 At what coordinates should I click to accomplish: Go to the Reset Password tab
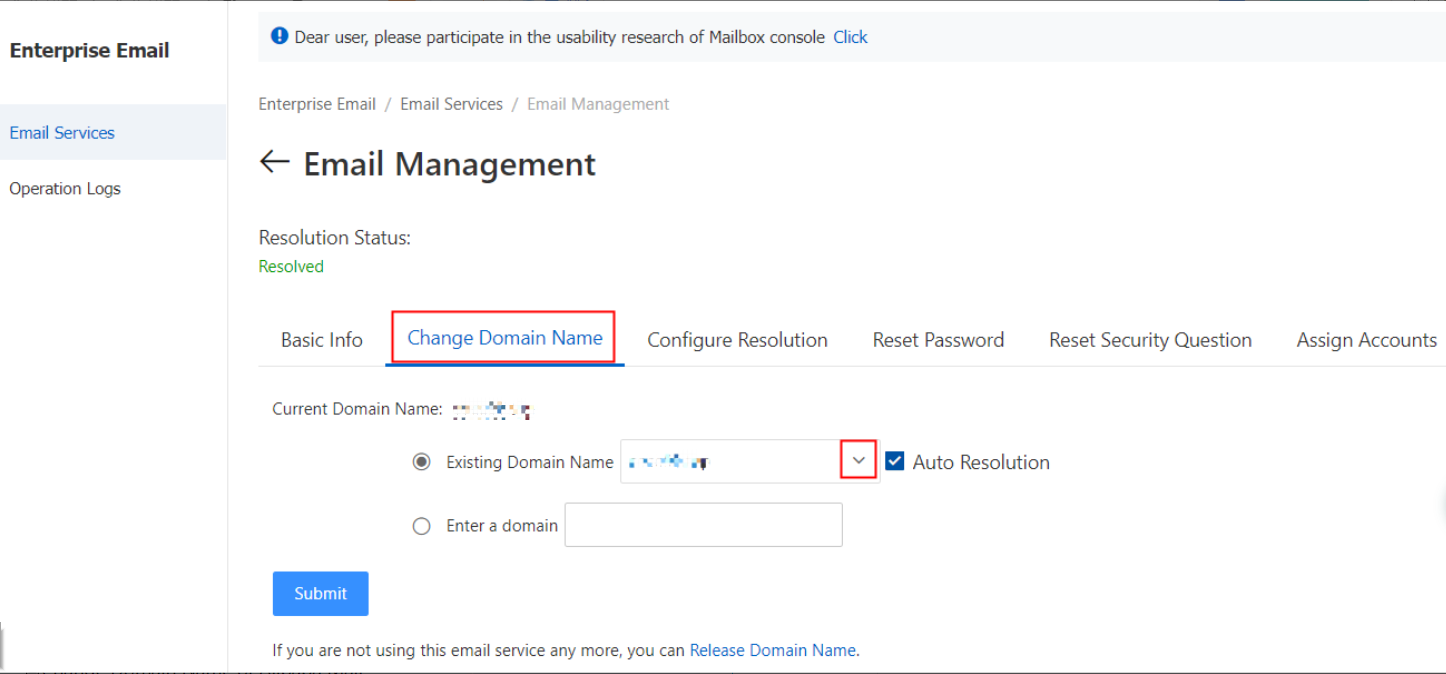(938, 340)
